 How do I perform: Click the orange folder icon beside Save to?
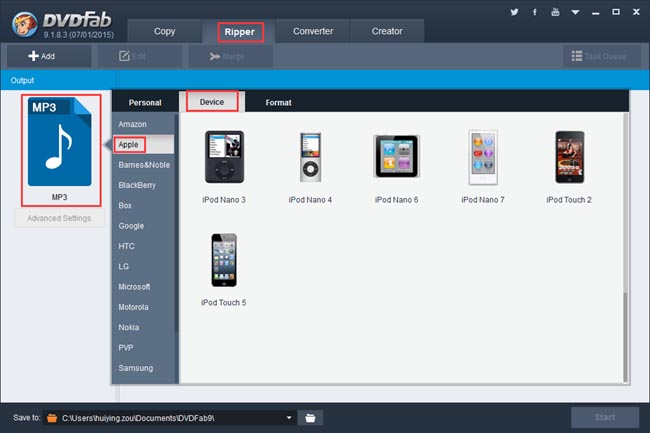[x=52, y=418]
